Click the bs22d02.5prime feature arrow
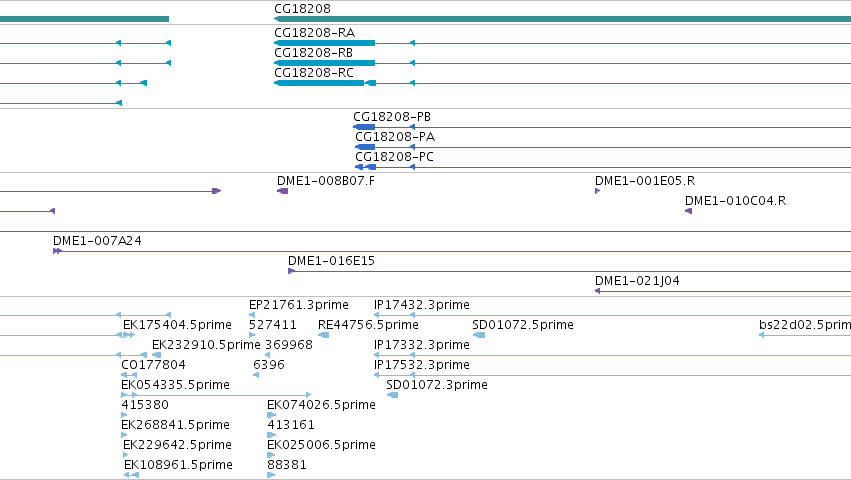This screenshot has width=851, height=480. coord(761,335)
